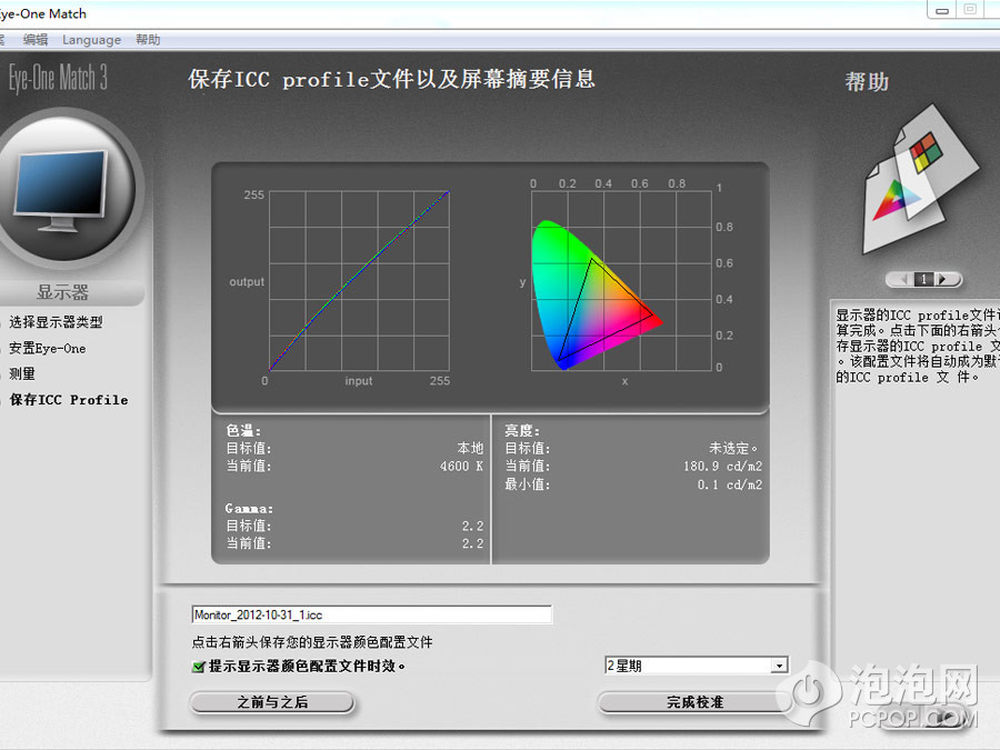The height and width of the screenshot is (750, 1000).
Task: Click the CIE chromaticity gamut diagram
Action: 621,280
